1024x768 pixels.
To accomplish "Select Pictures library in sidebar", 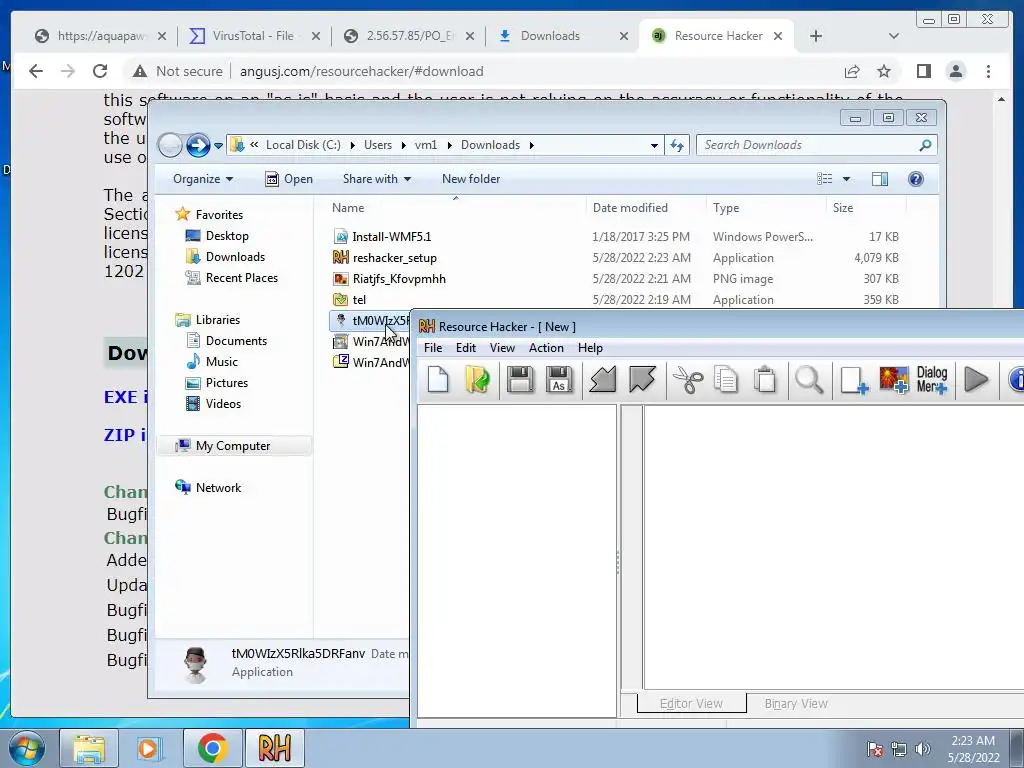I will coord(227,383).
